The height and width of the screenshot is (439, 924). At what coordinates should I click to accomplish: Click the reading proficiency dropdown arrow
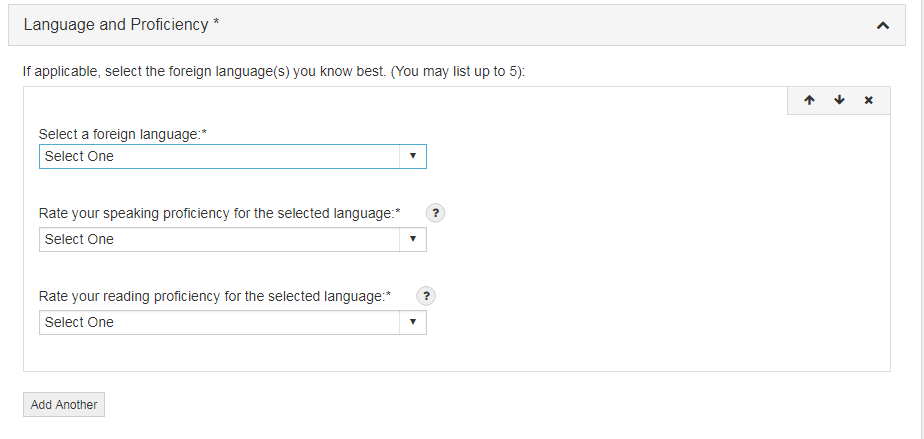coord(413,322)
